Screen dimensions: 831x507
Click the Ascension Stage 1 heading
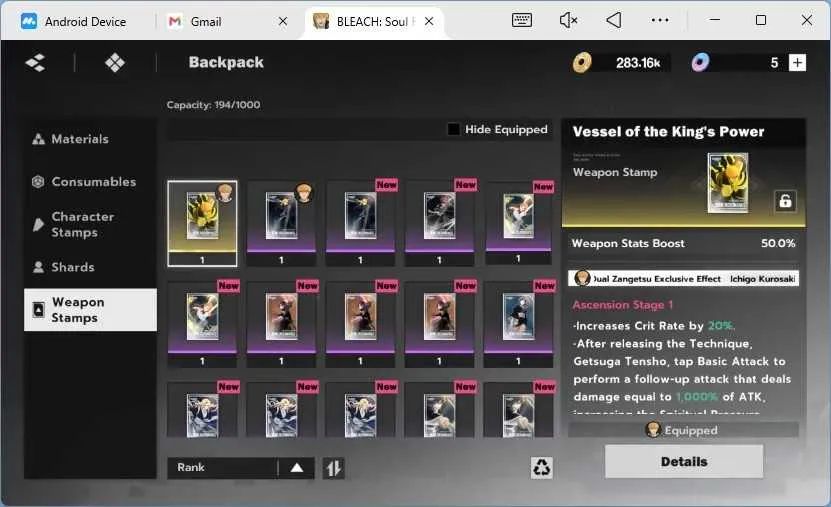click(x=623, y=305)
